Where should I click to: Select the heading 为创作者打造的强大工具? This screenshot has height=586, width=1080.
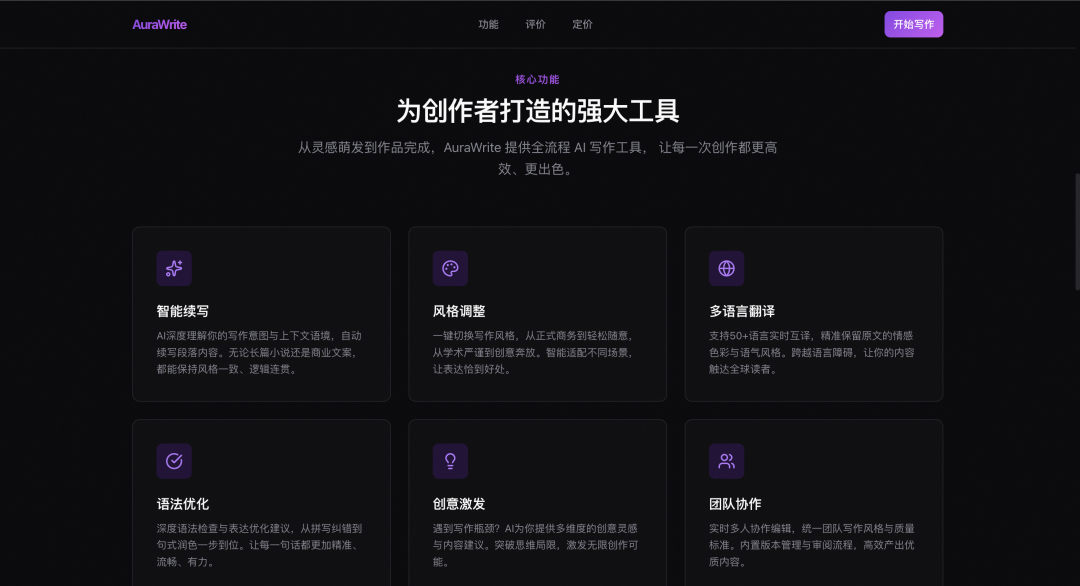[538, 111]
